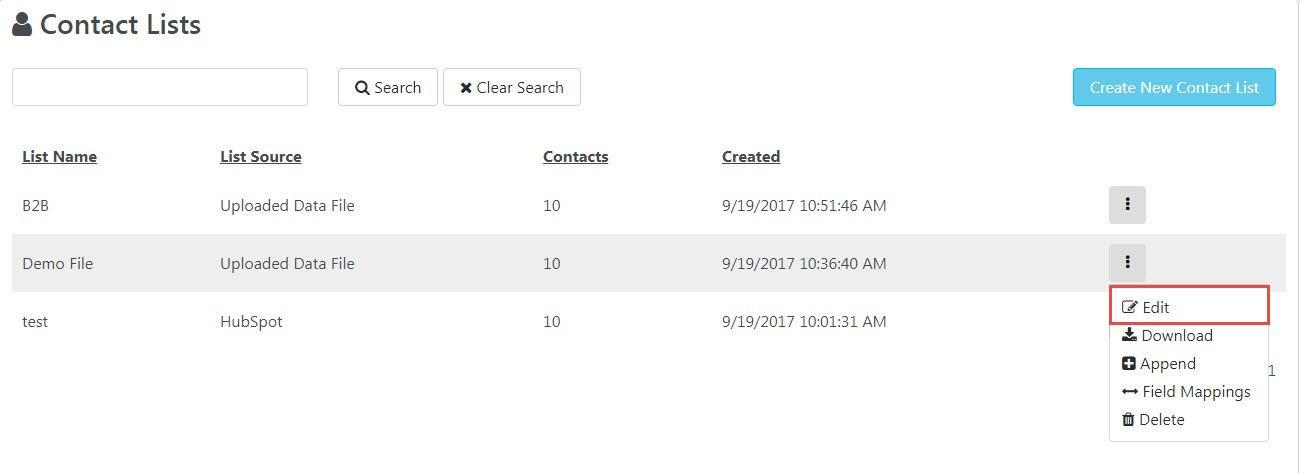The image size is (1300, 473).
Task: Sort by List Name column
Action: point(59,156)
